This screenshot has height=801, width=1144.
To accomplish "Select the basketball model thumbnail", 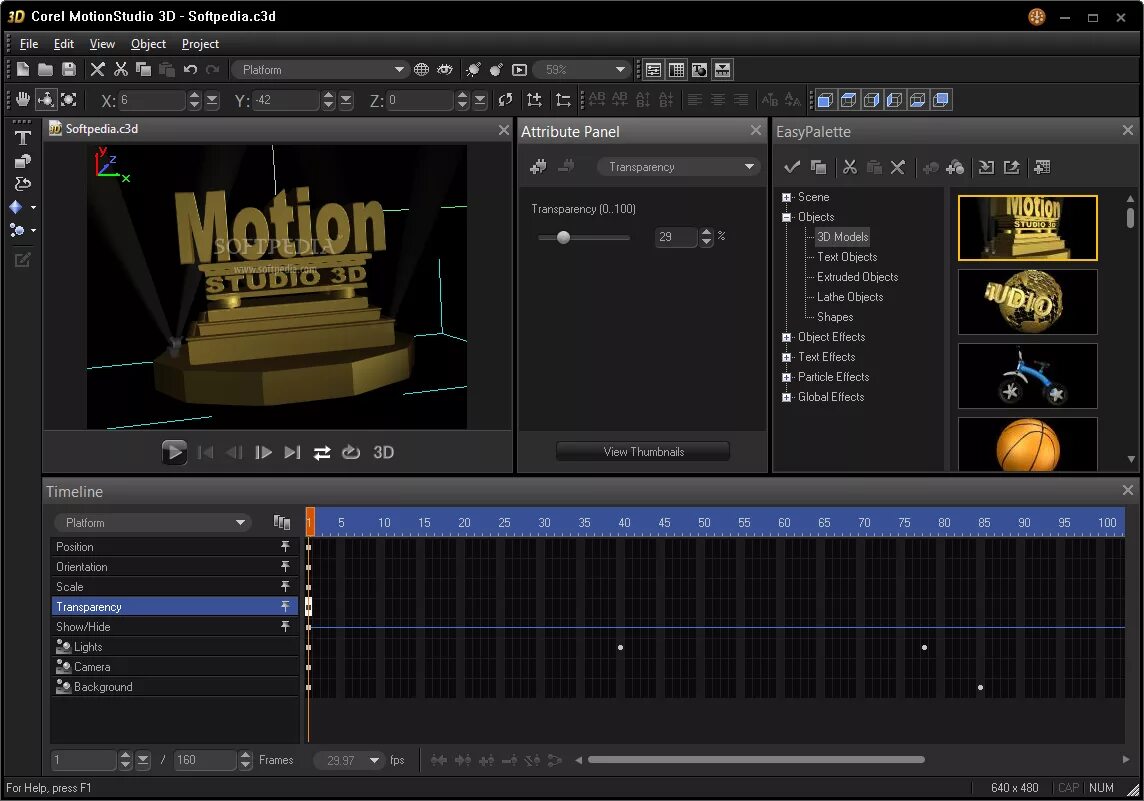I will (x=1027, y=444).
